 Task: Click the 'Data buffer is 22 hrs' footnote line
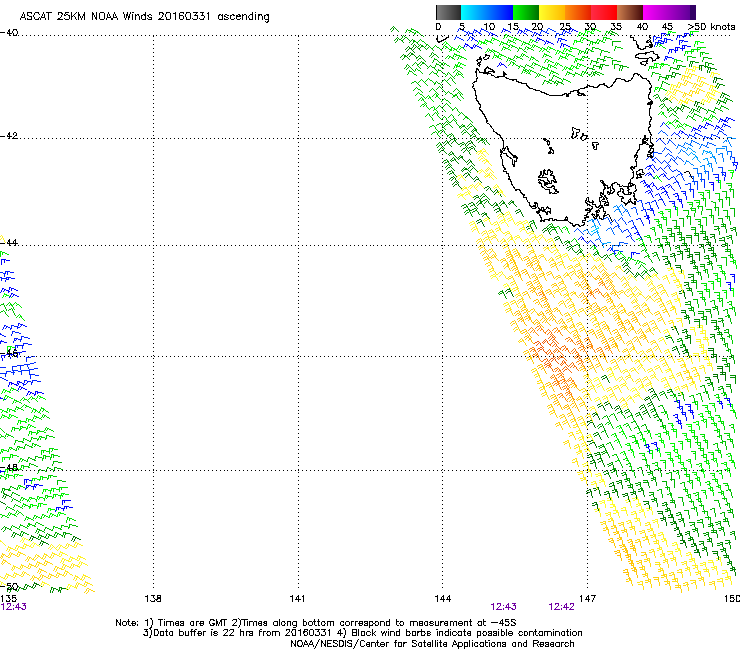362,633
